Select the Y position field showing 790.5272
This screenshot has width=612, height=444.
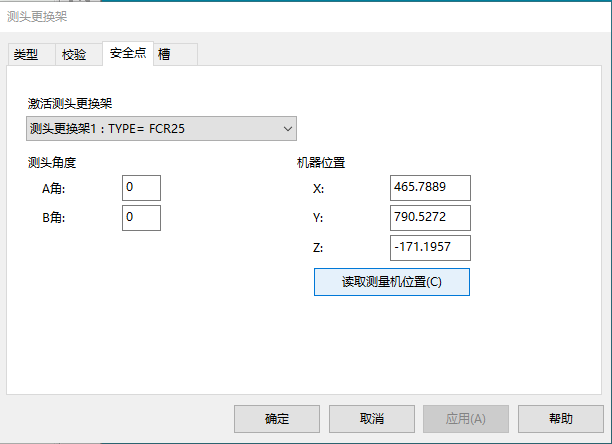(429, 218)
